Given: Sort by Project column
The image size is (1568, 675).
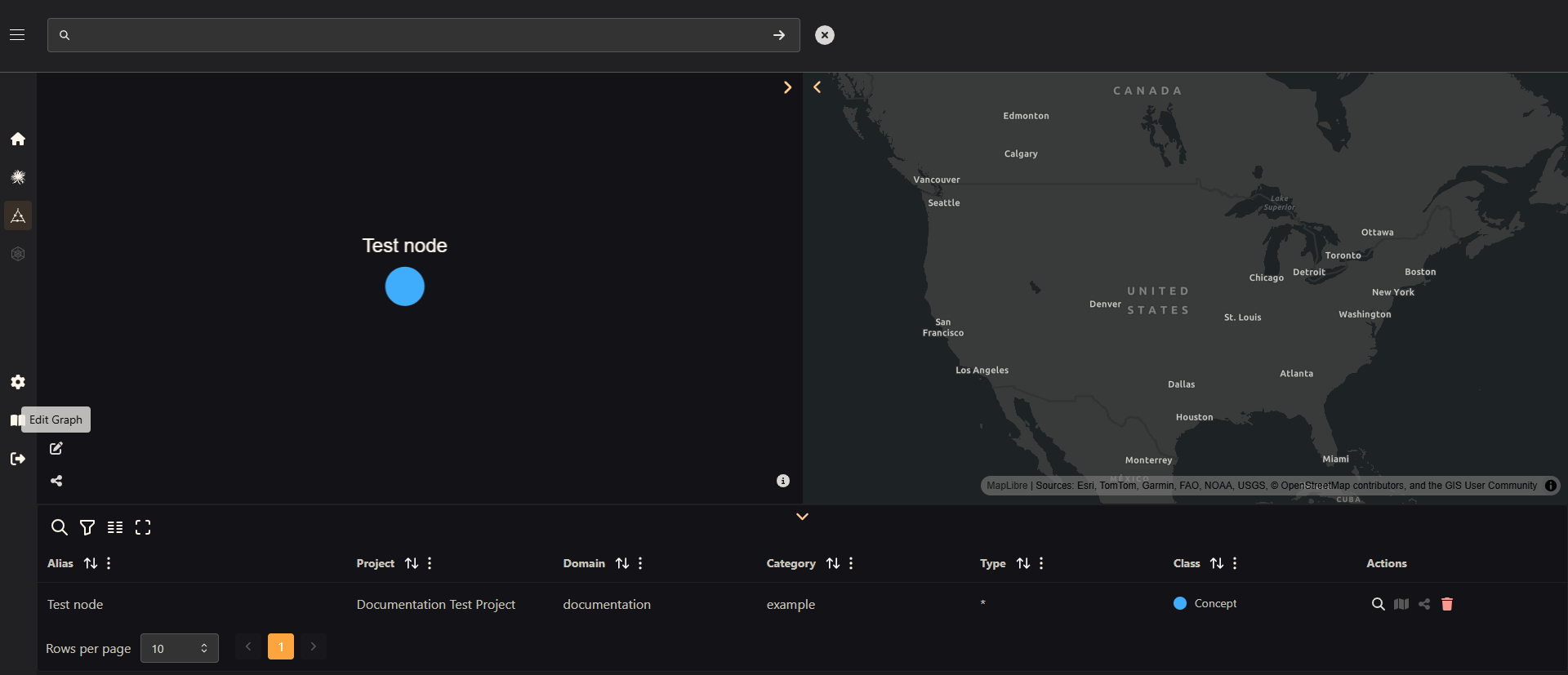Looking at the screenshot, I should click(412, 563).
